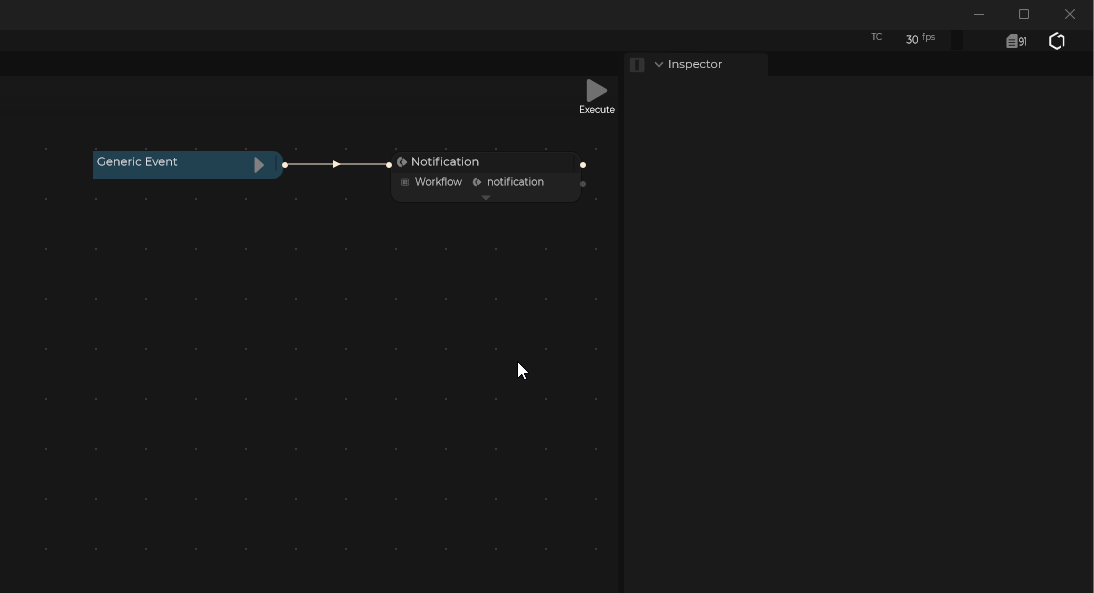Select the Inspector tab
Viewport: 1094px width, 593px height.
(695, 65)
